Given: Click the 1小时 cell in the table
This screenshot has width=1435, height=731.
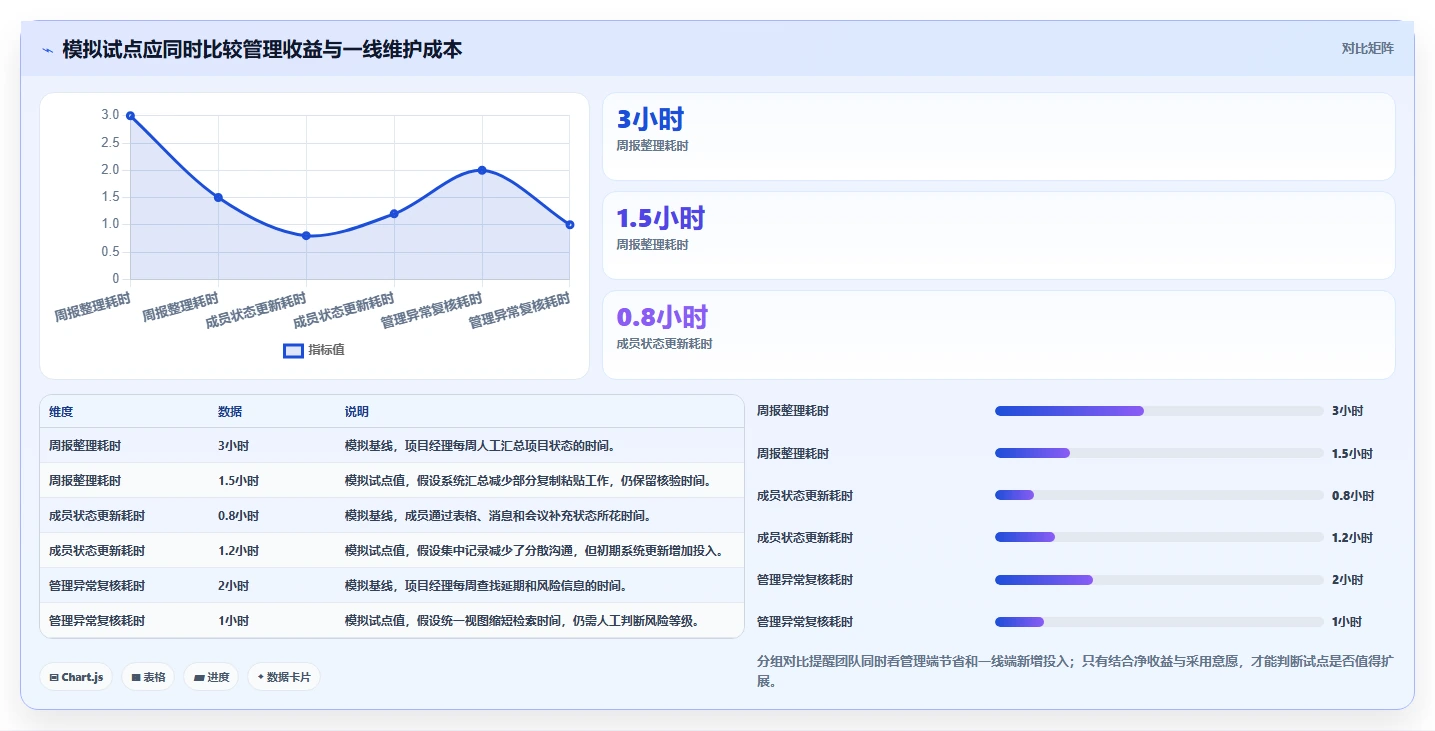Looking at the screenshot, I should point(232,621).
